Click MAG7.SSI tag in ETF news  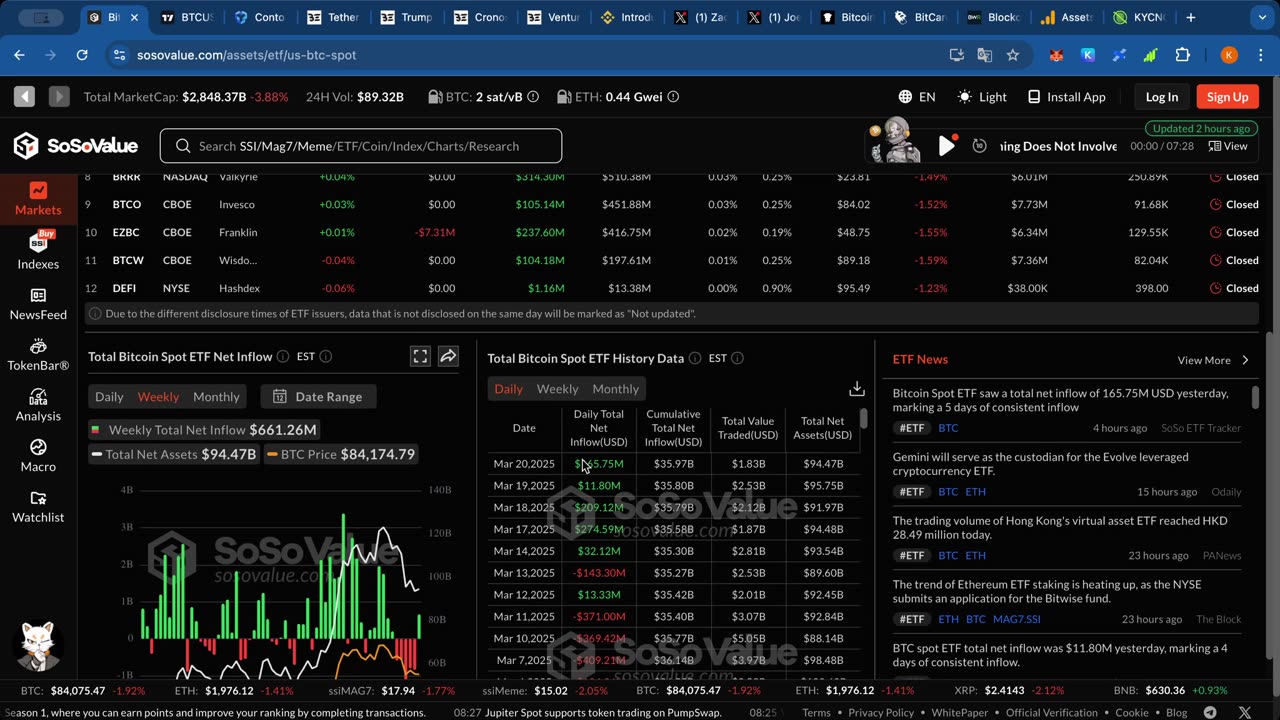[1016, 619]
